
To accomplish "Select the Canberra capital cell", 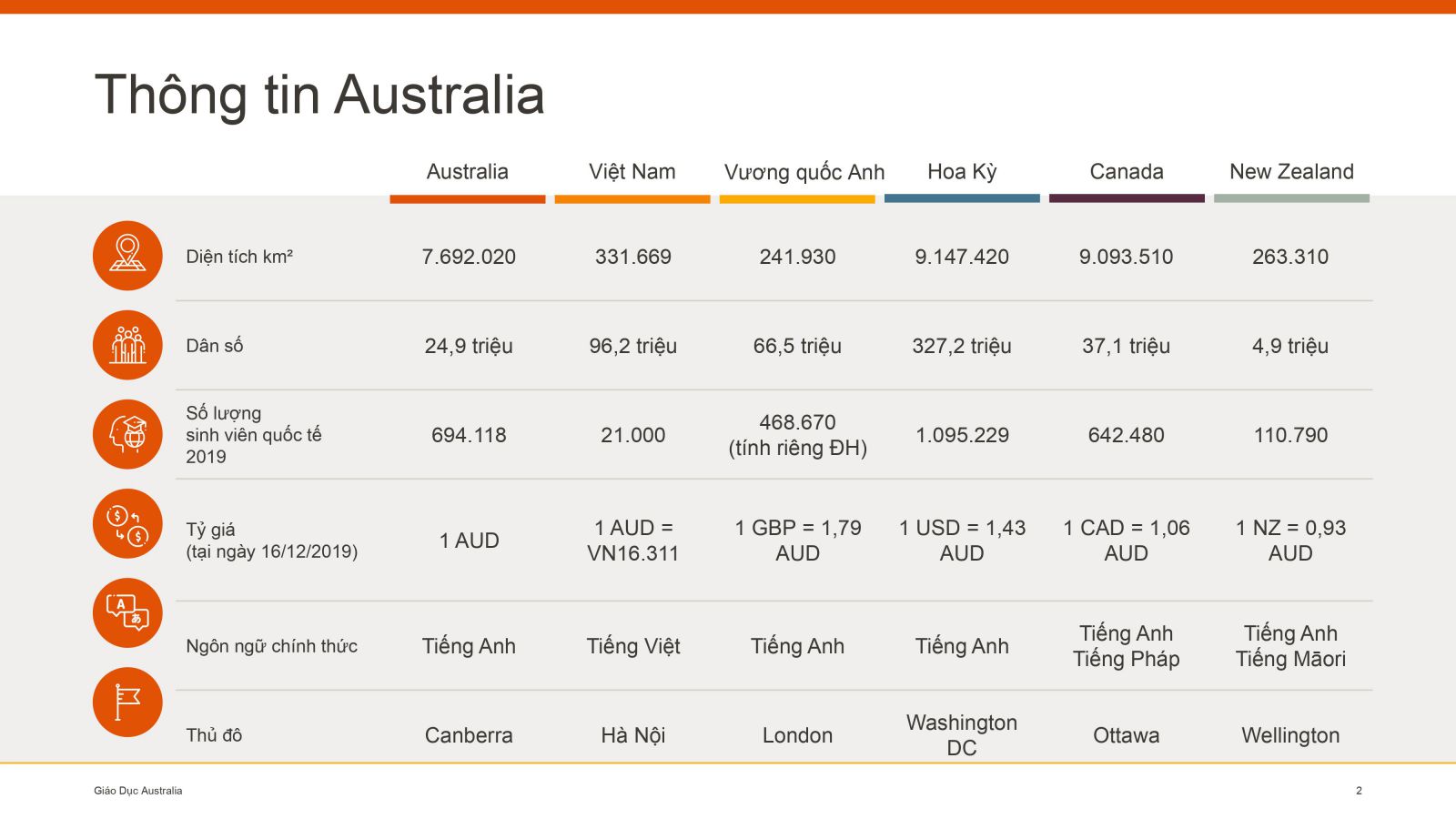I will tap(469, 735).
